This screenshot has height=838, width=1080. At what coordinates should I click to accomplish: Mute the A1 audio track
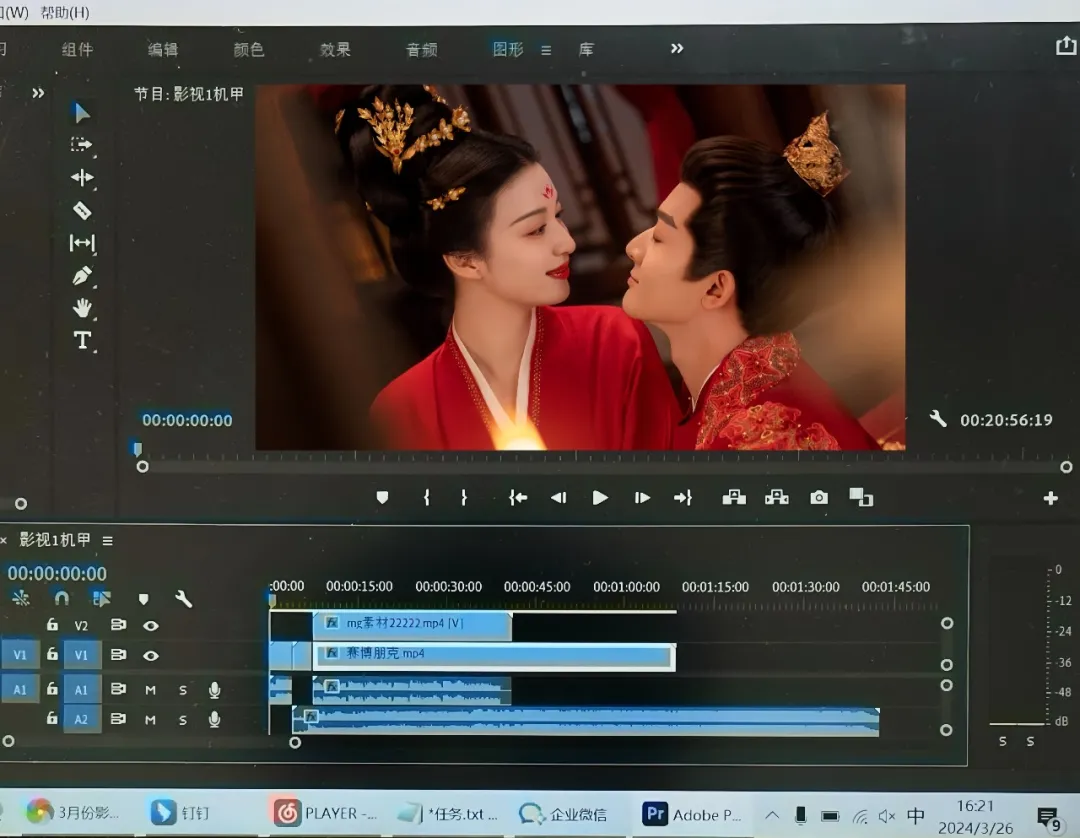pyautogui.click(x=151, y=689)
